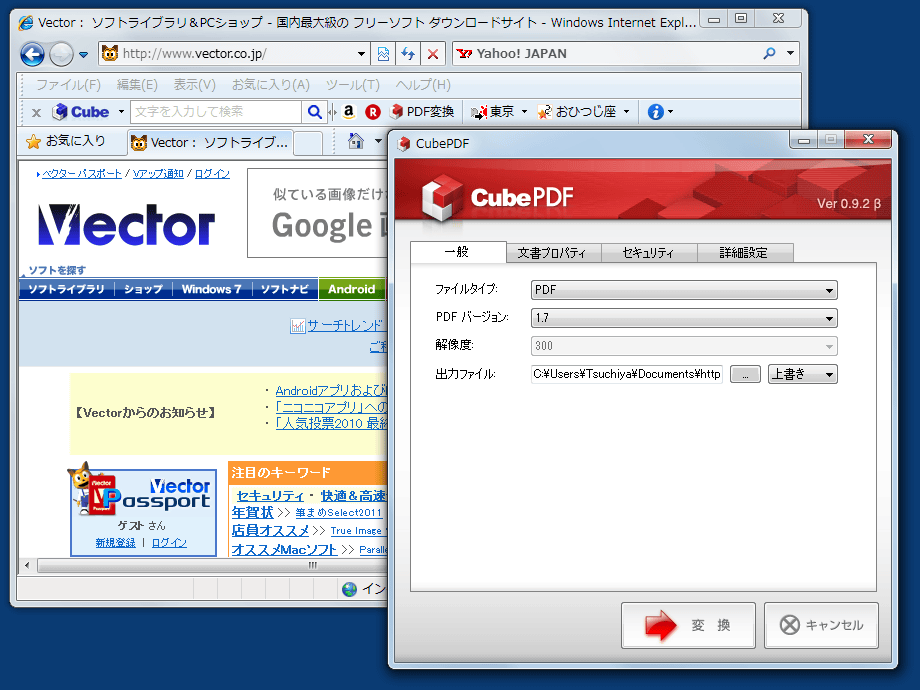Screen dimensions: 920x690
Task: Go back with the IE back arrow
Action: coord(32,55)
